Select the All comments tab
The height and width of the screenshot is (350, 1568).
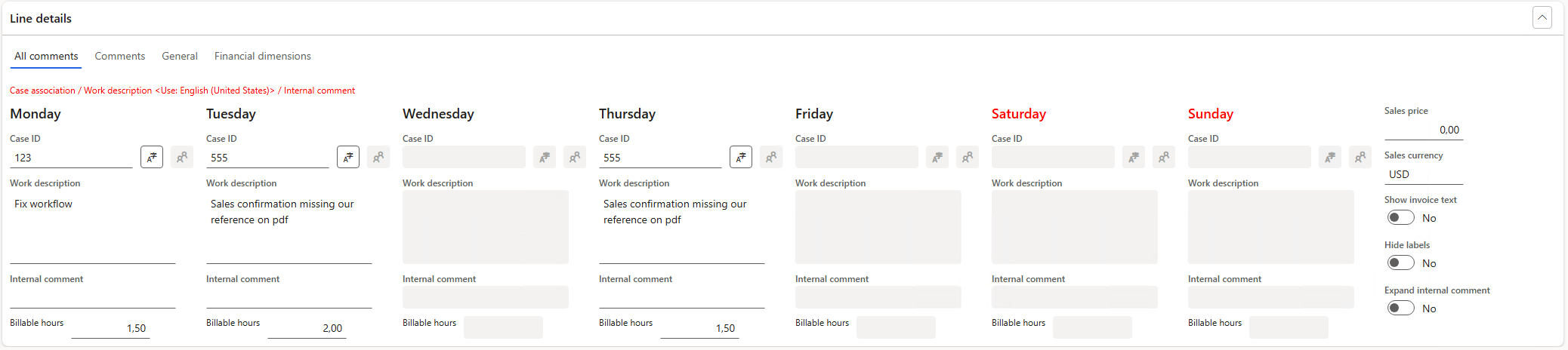(x=46, y=57)
